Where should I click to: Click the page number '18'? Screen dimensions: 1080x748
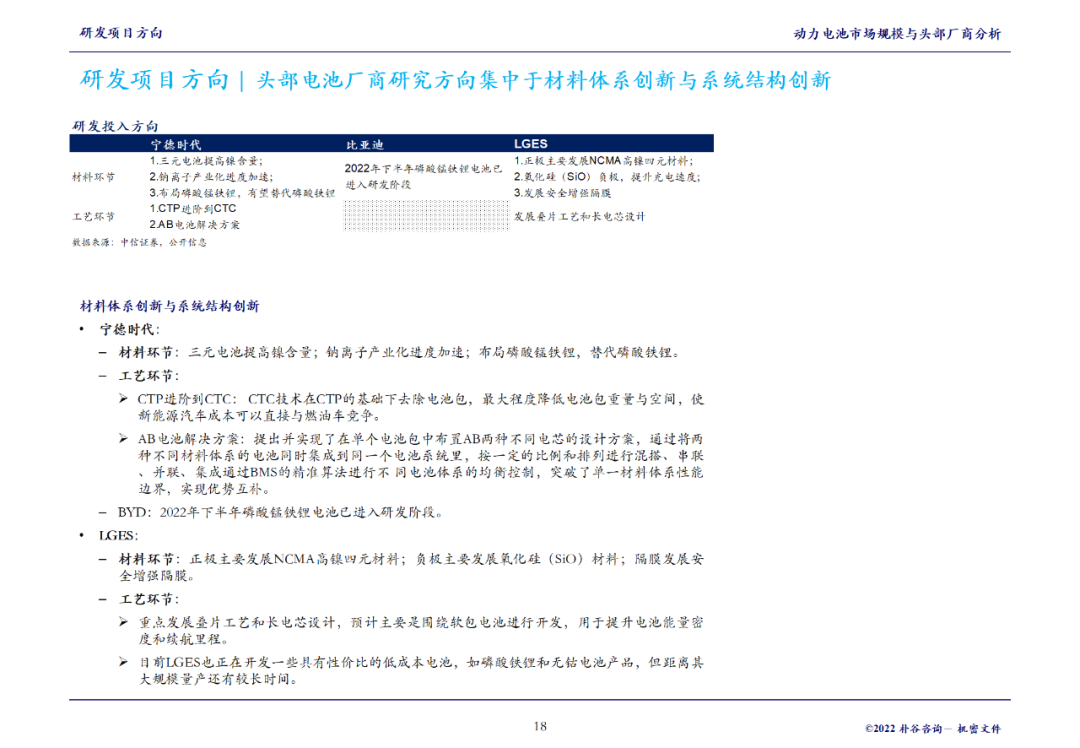pyautogui.click(x=540, y=726)
